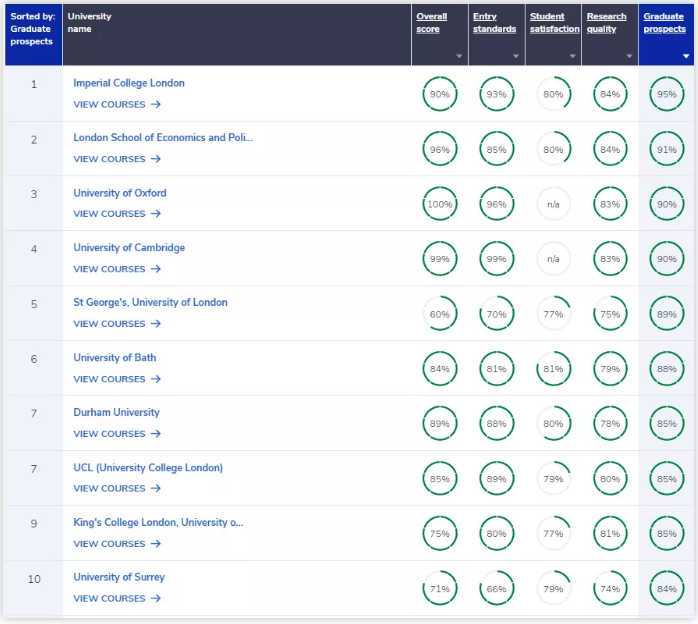This screenshot has width=698, height=624.
Task: View courses for University of Bath
Action: 117,379
